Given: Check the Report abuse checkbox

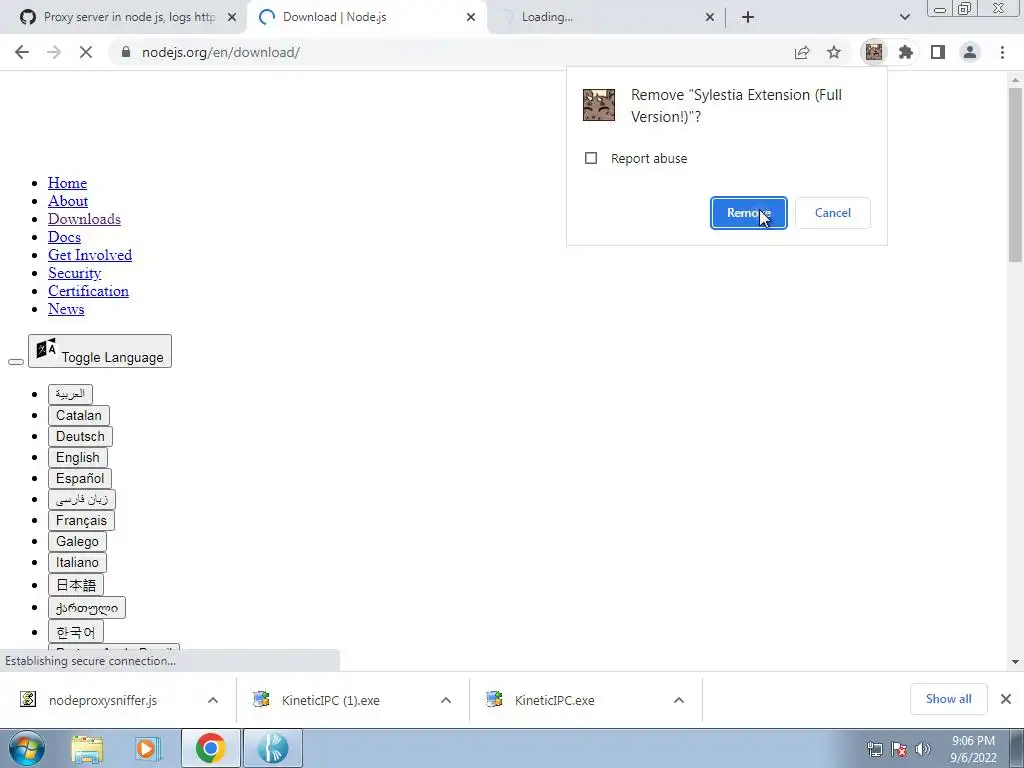Looking at the screenshot, I should (x=591, y=158).
